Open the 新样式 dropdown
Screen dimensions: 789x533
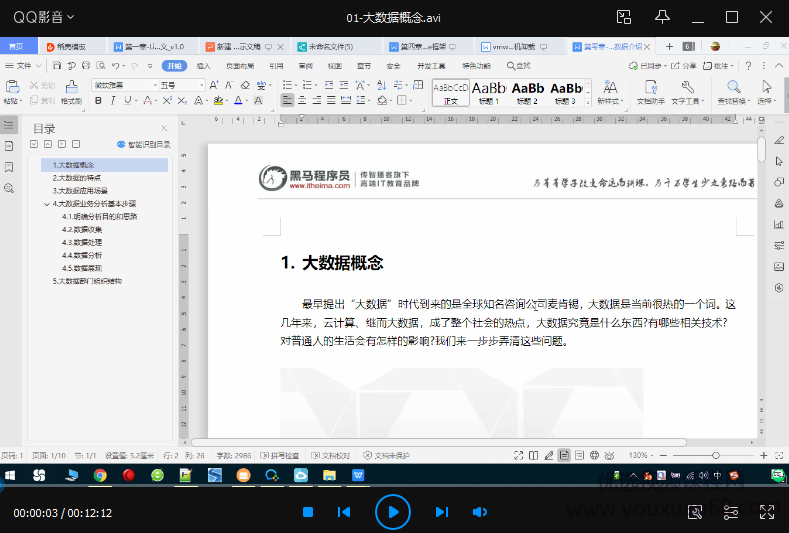point(610,92)
